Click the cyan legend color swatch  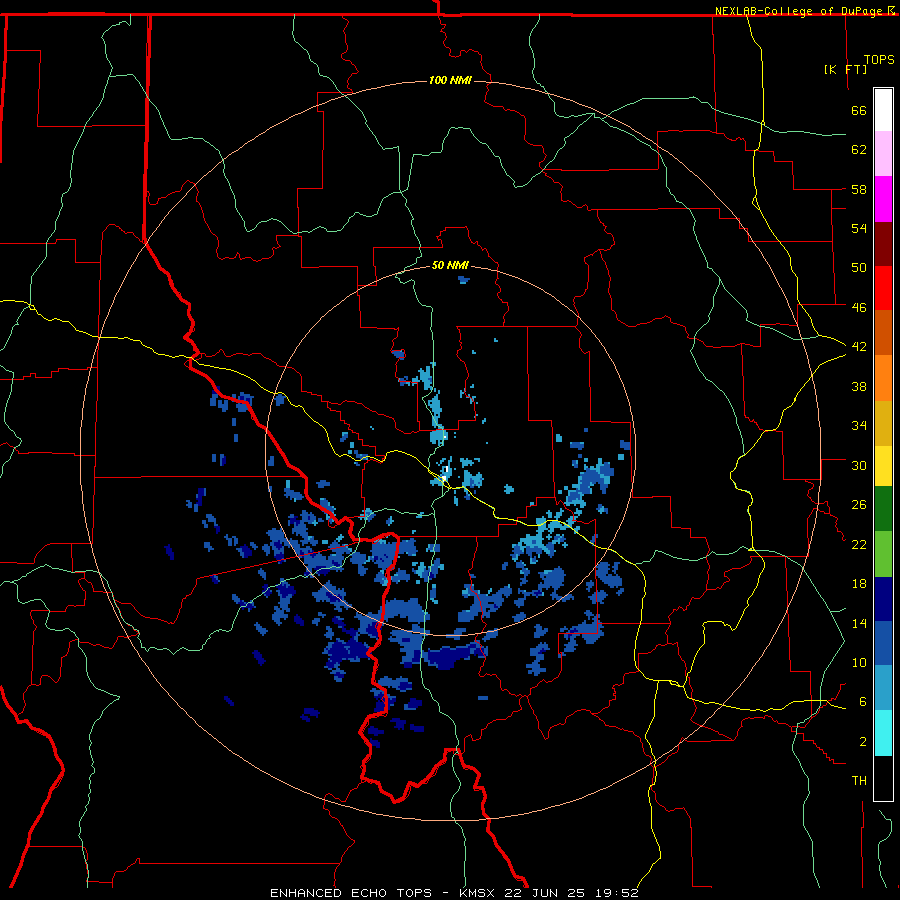883,733
